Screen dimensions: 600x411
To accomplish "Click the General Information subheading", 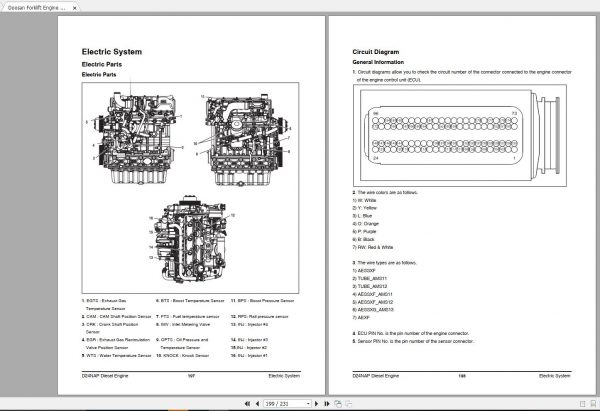I will (x=378, y=62).
